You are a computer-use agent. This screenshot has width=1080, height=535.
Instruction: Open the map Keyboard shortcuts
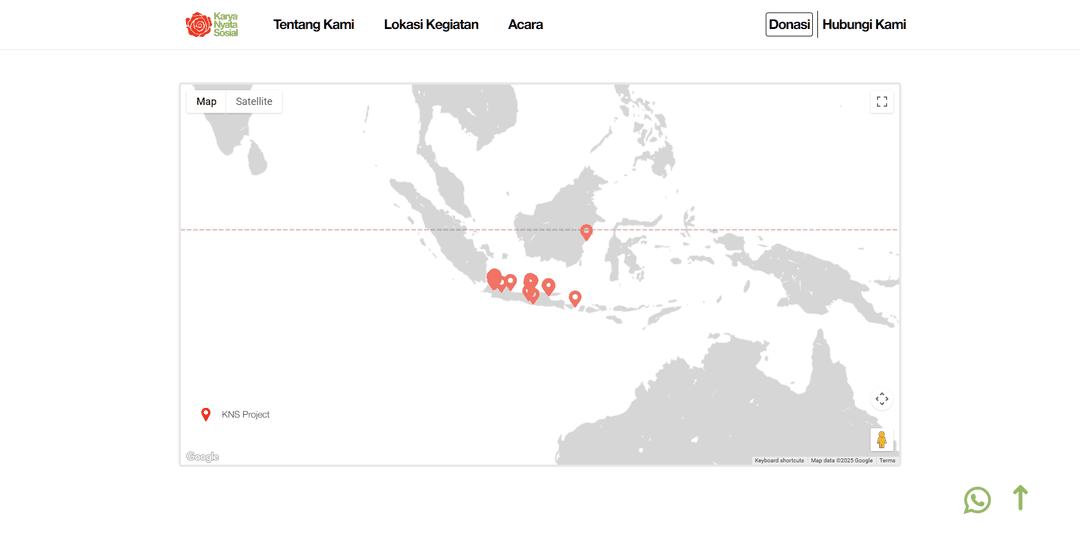[x=779, y=460]
